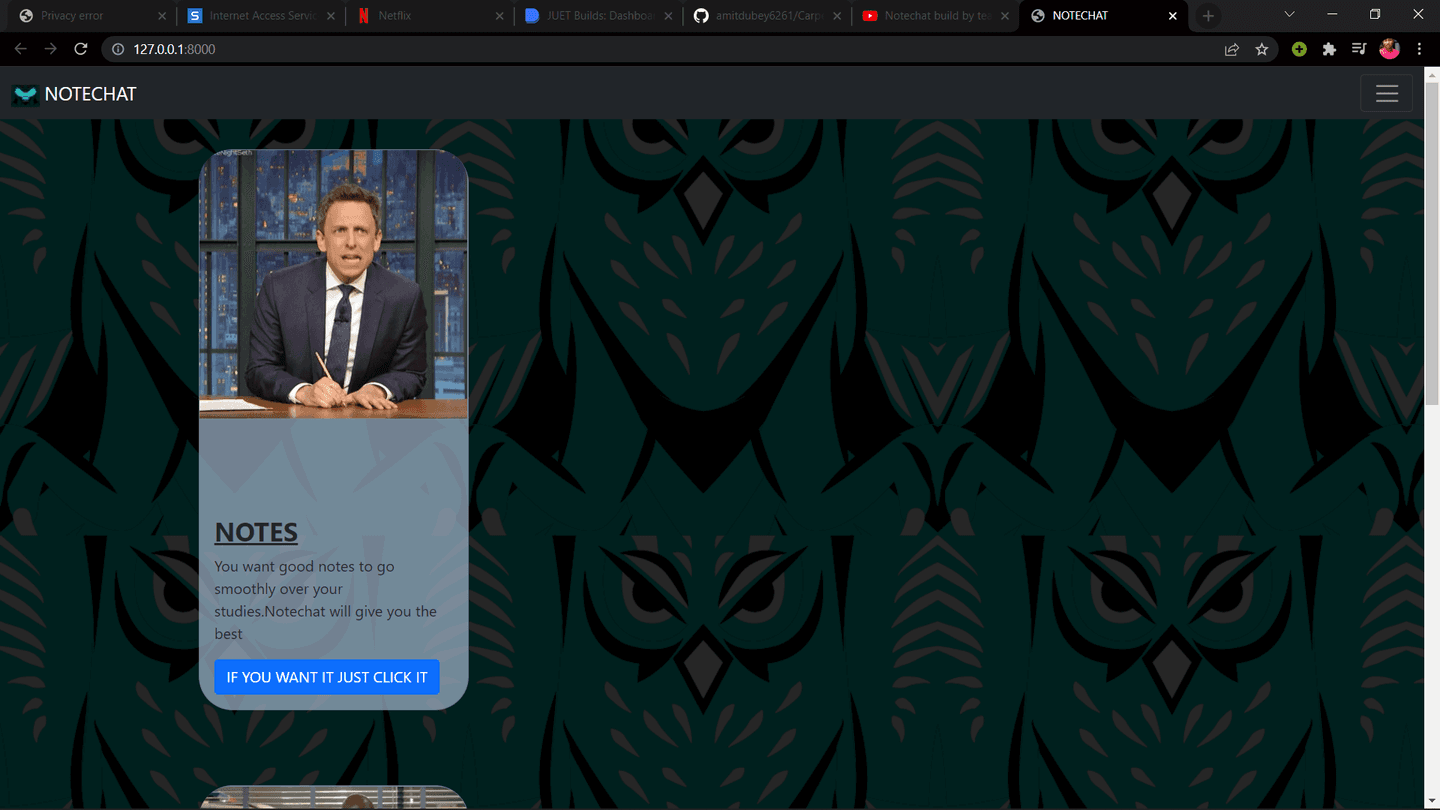
Task: Click the second card image at bottom
Action: [x=334, y=797]
